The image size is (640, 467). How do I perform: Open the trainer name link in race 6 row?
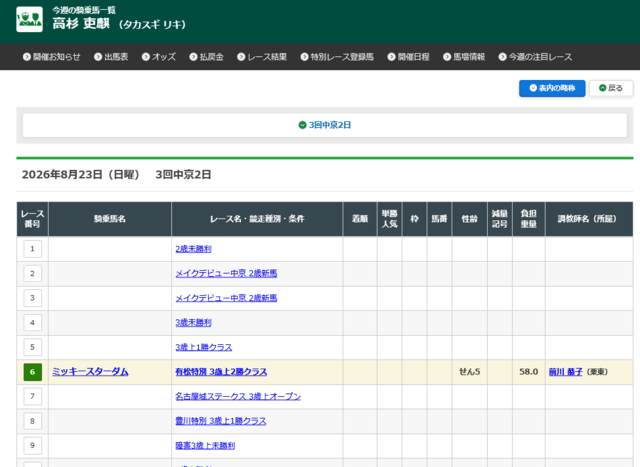click(x=565, y=372)
